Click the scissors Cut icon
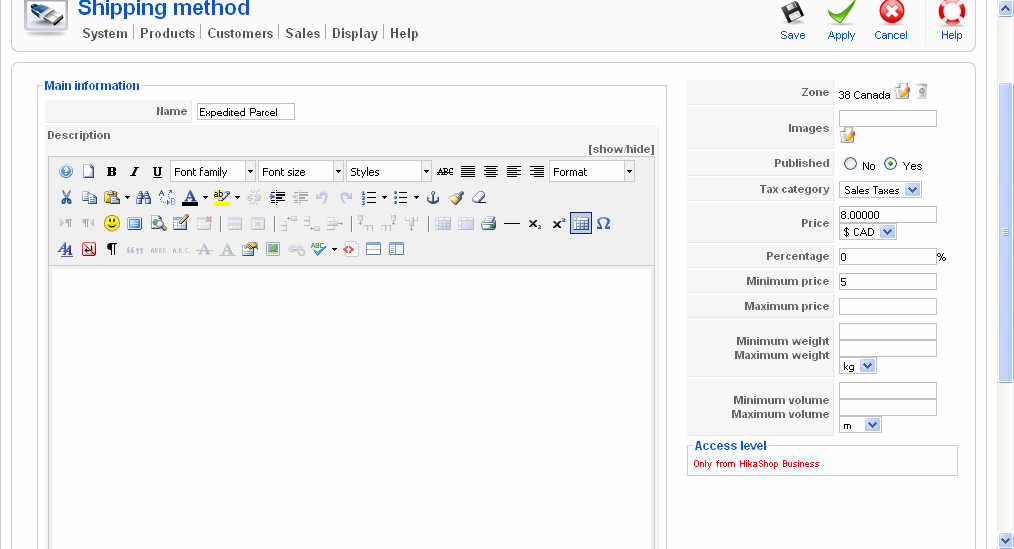1014x549 pixels. [66, 198]
